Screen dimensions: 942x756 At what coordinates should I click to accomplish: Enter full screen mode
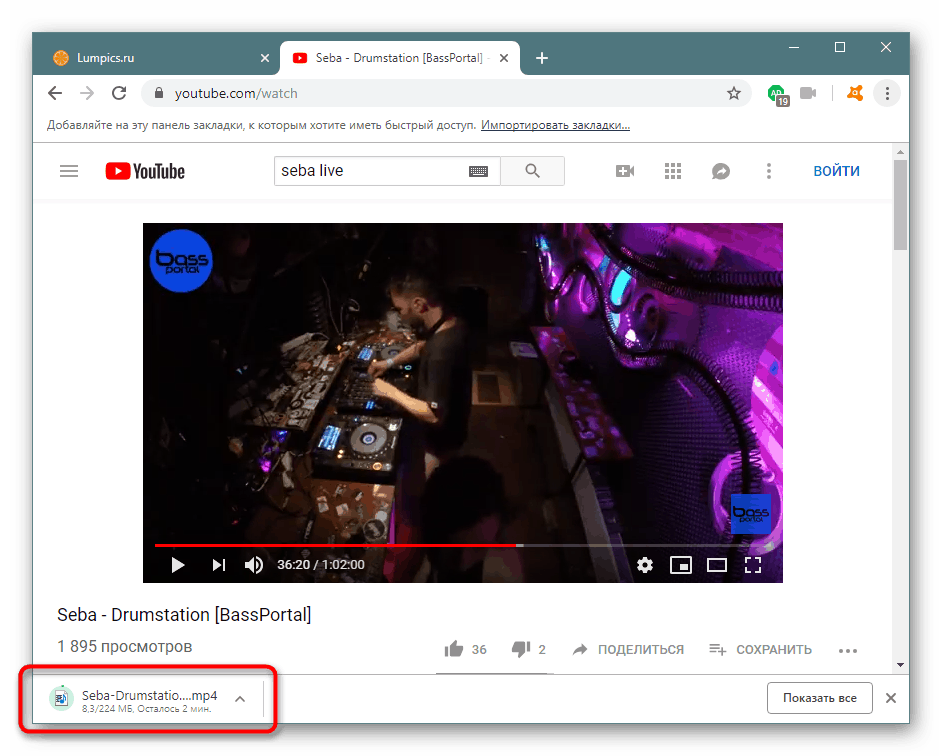[753, 565]
